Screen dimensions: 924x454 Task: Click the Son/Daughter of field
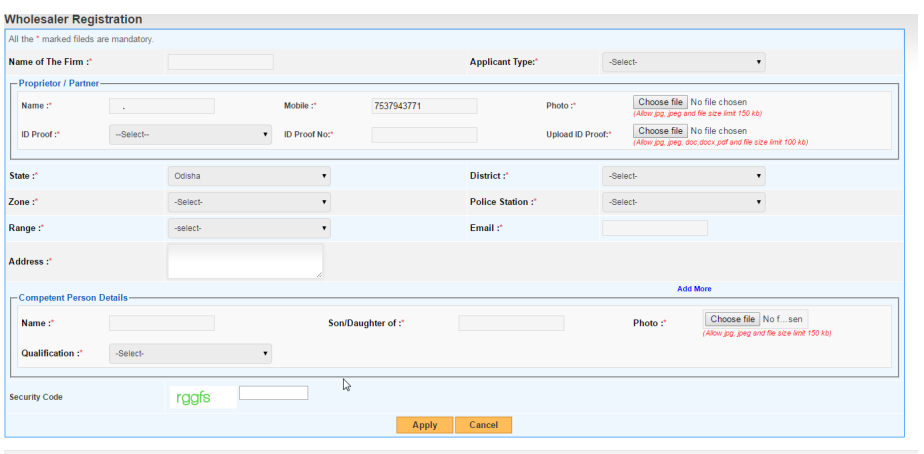pyautogui.click(x=511, y=323)
